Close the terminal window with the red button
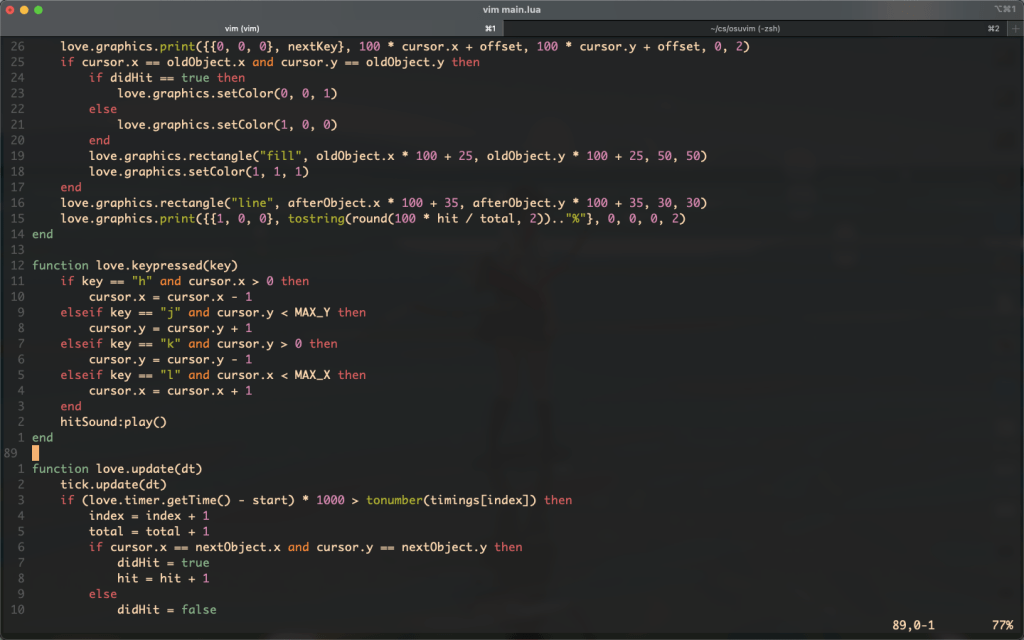The image size is (1024, 640). point(9,9)
